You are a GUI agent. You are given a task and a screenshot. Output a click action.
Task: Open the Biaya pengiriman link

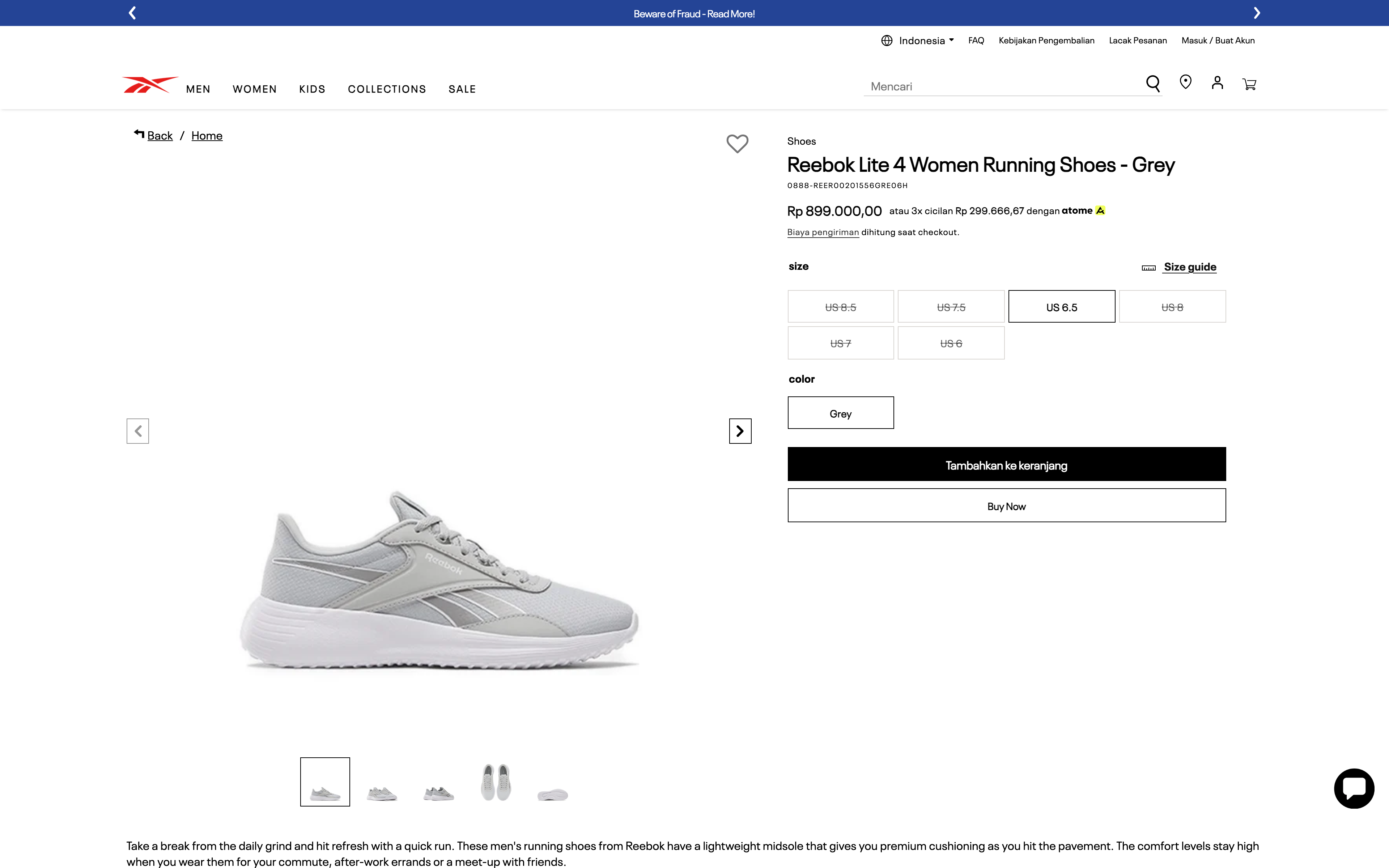point(823,232)
